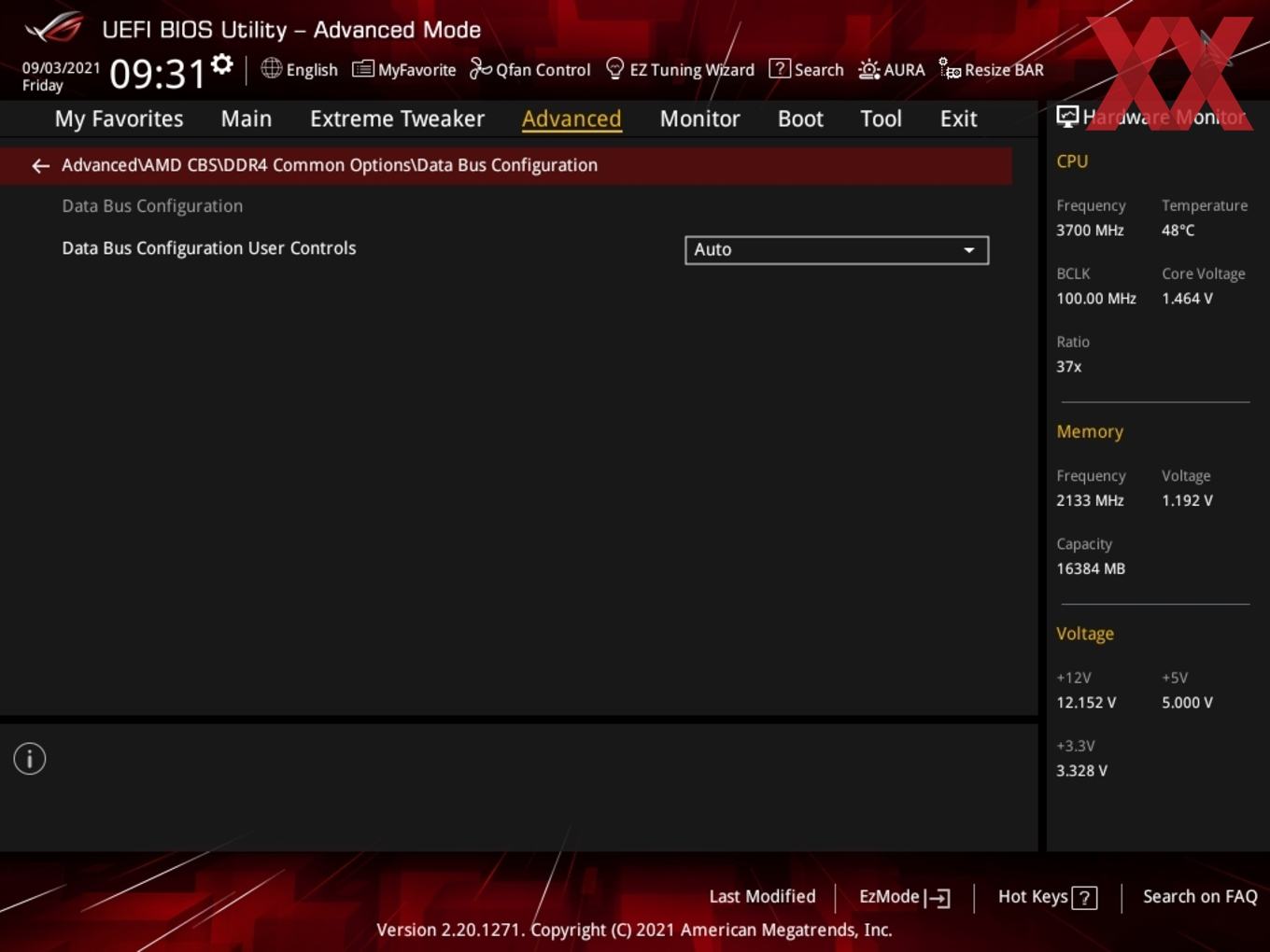Click the date 09/03/2021

tap(61, 68)
